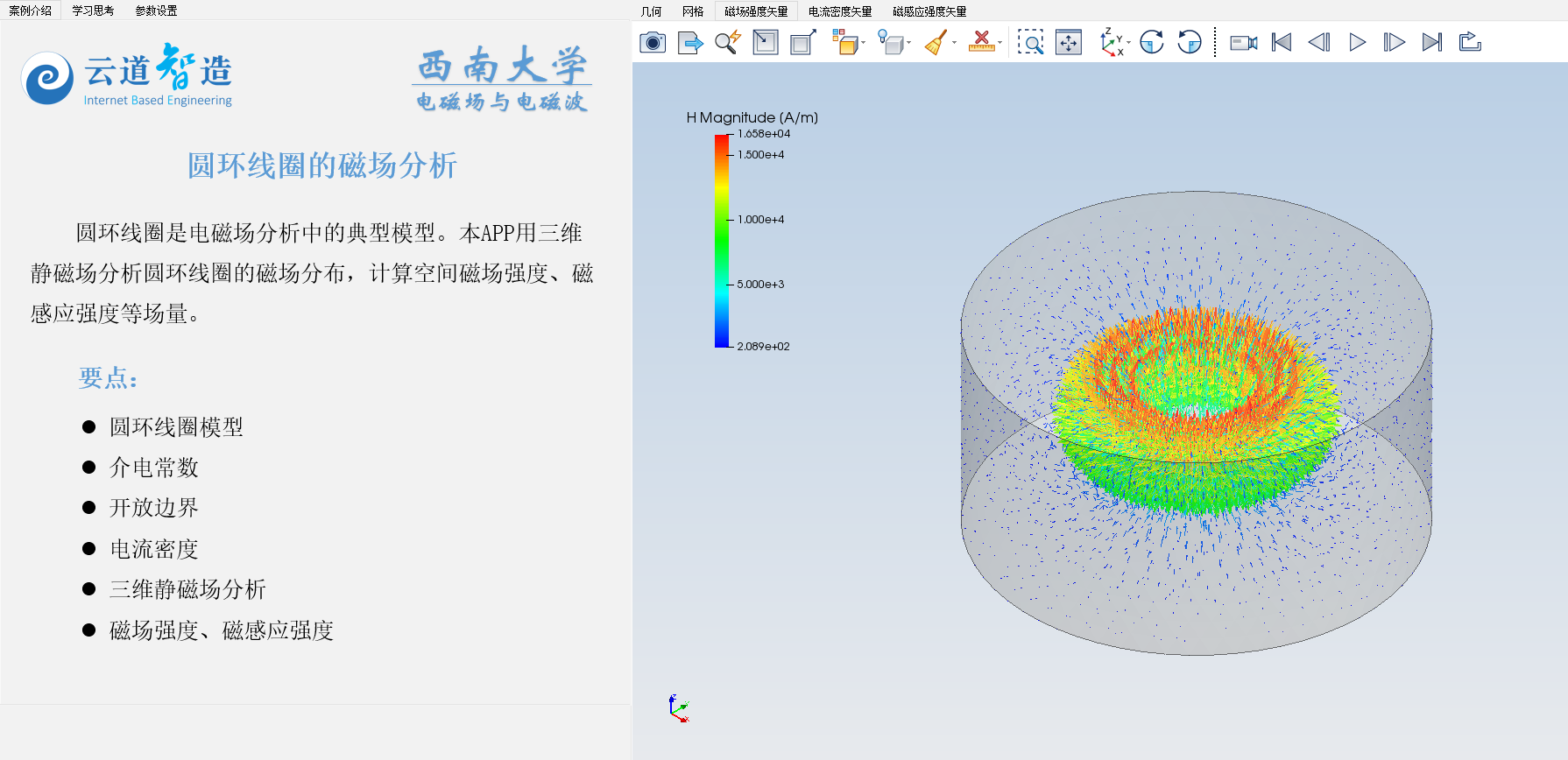Click the H Magnitude color legend bar
The image size is (1568, 760).
(722, 241)
